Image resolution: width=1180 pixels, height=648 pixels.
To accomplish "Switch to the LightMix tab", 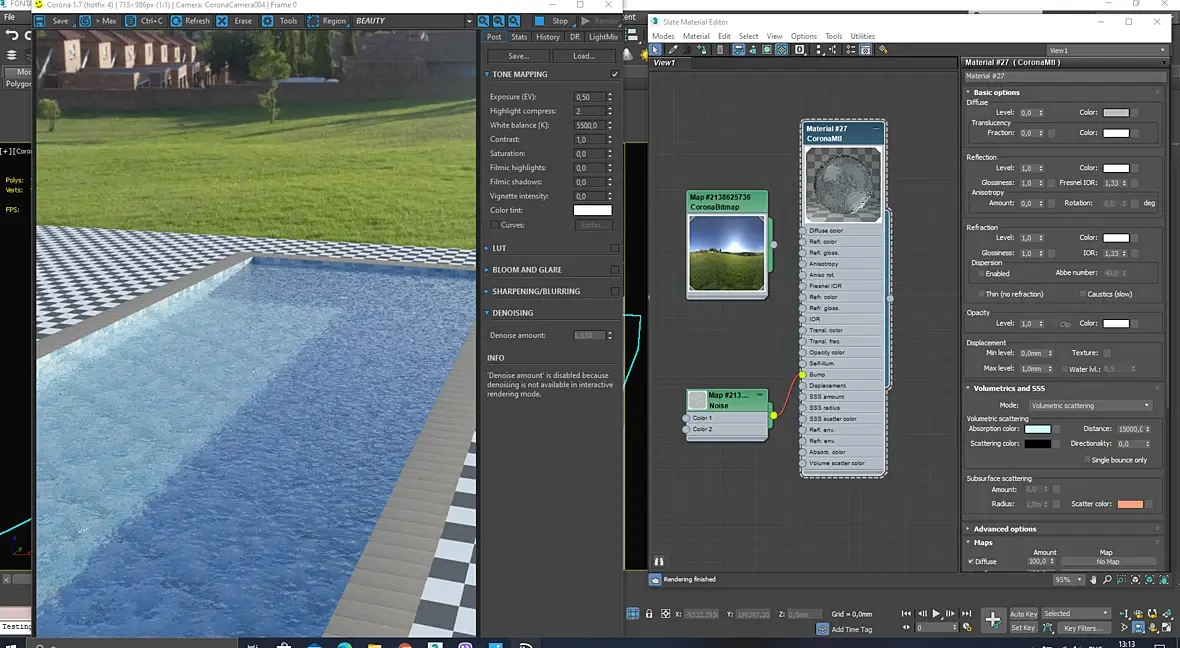I will coord(603,37).
